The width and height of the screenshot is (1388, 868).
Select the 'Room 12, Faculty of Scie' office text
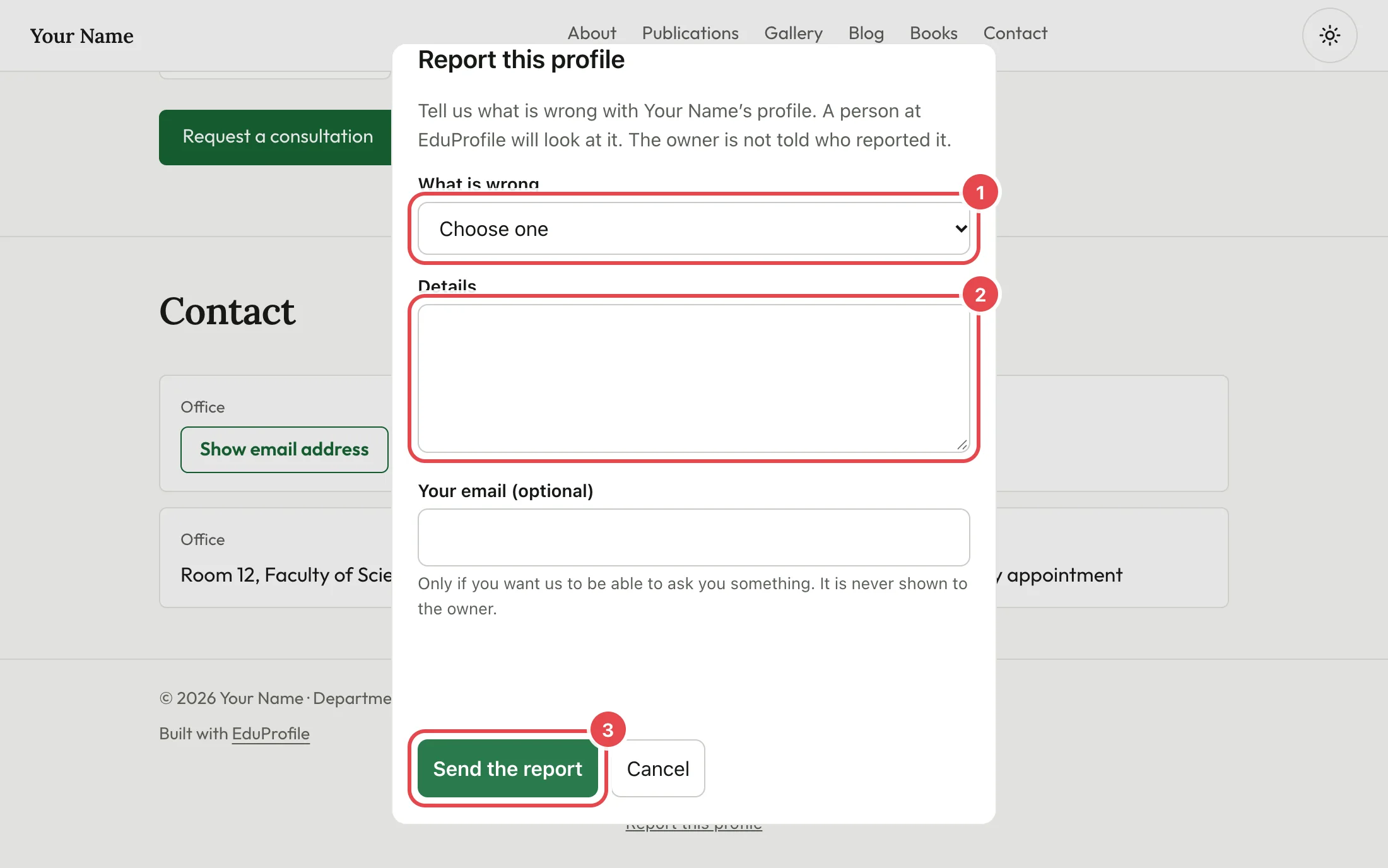[x=286, y=575]
